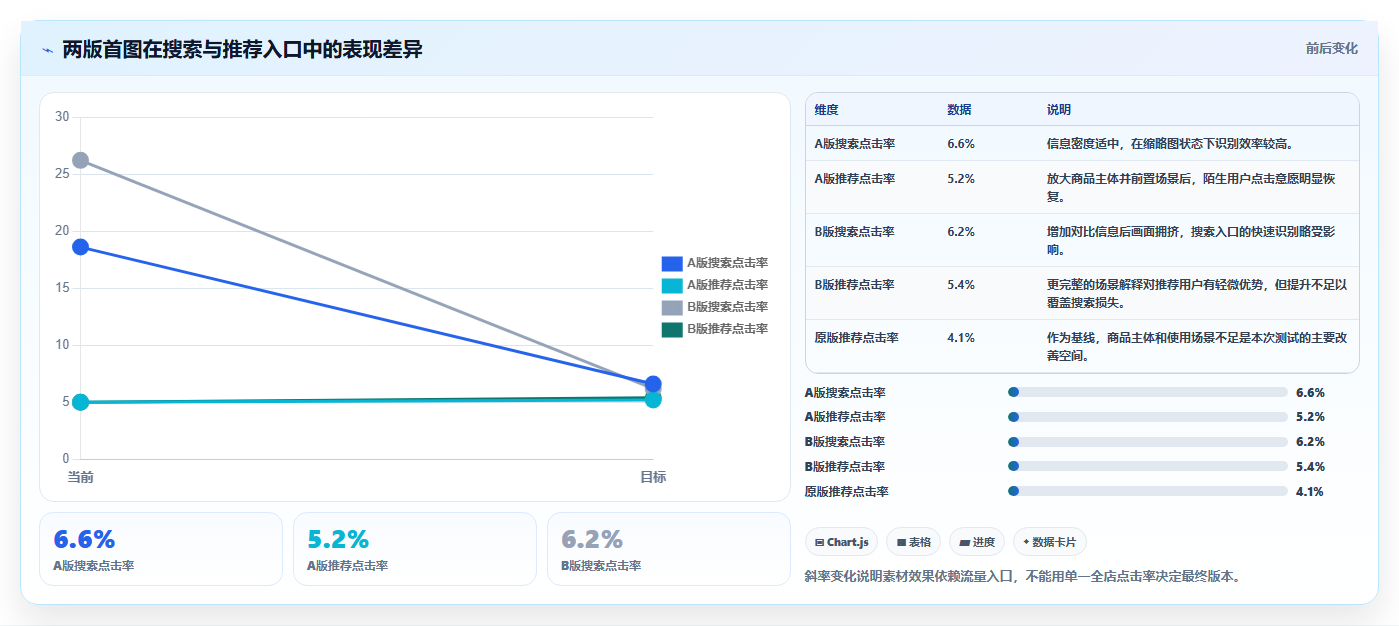
Task: Toggle the A版推荐点击率 legend cyan swatch
Action: click(672, 285)
